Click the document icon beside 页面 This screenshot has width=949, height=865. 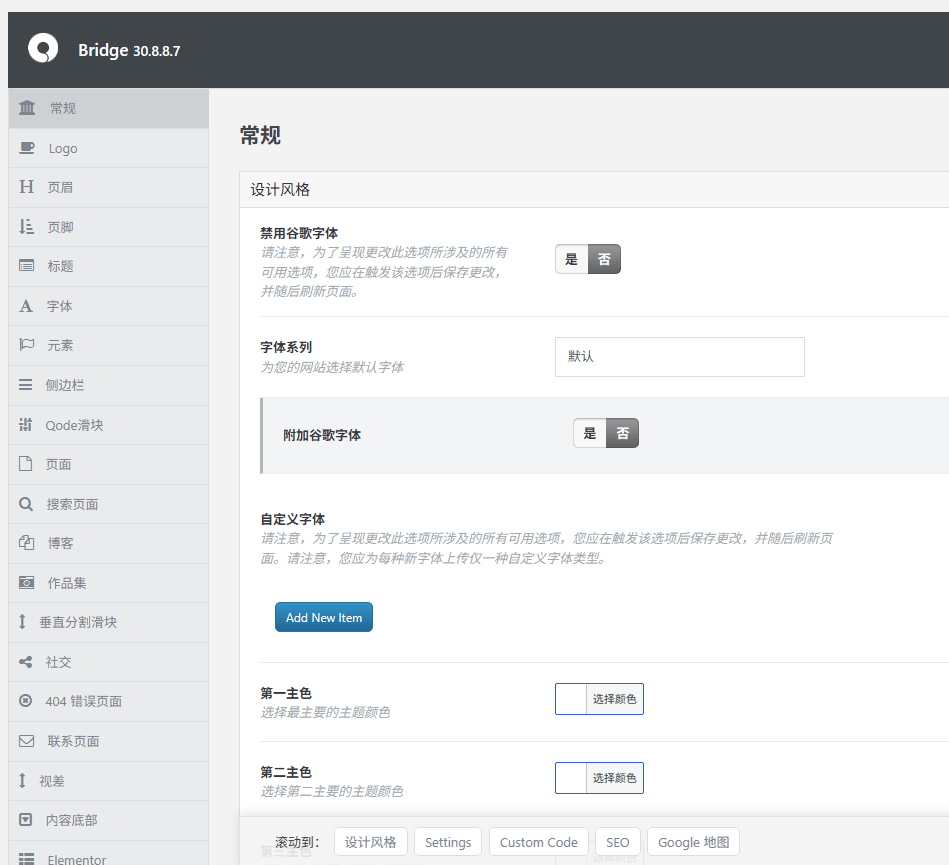click(x=25, y=464)
